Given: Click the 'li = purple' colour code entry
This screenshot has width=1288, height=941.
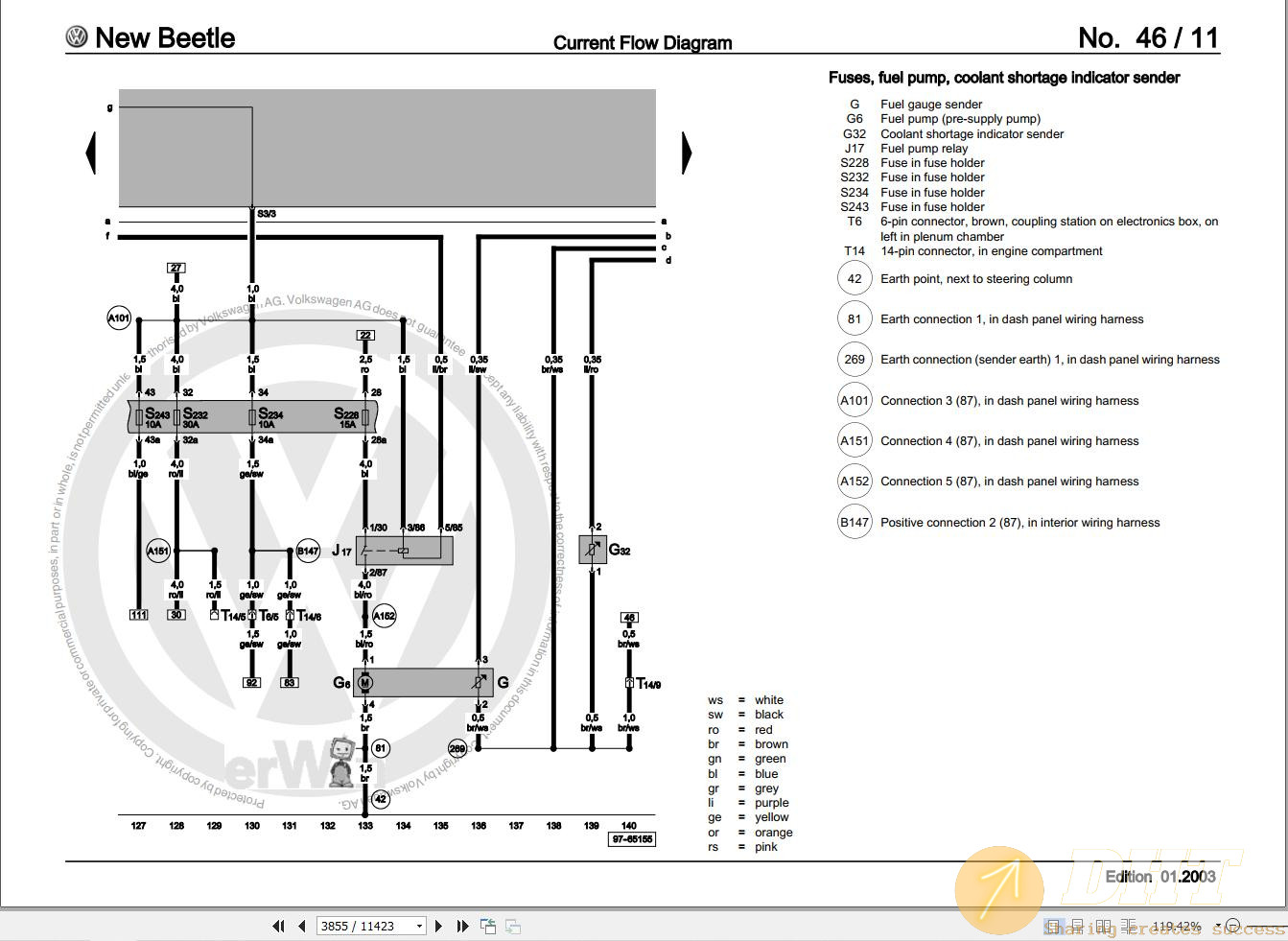Looking at the screenshot, I should point(749,803).
